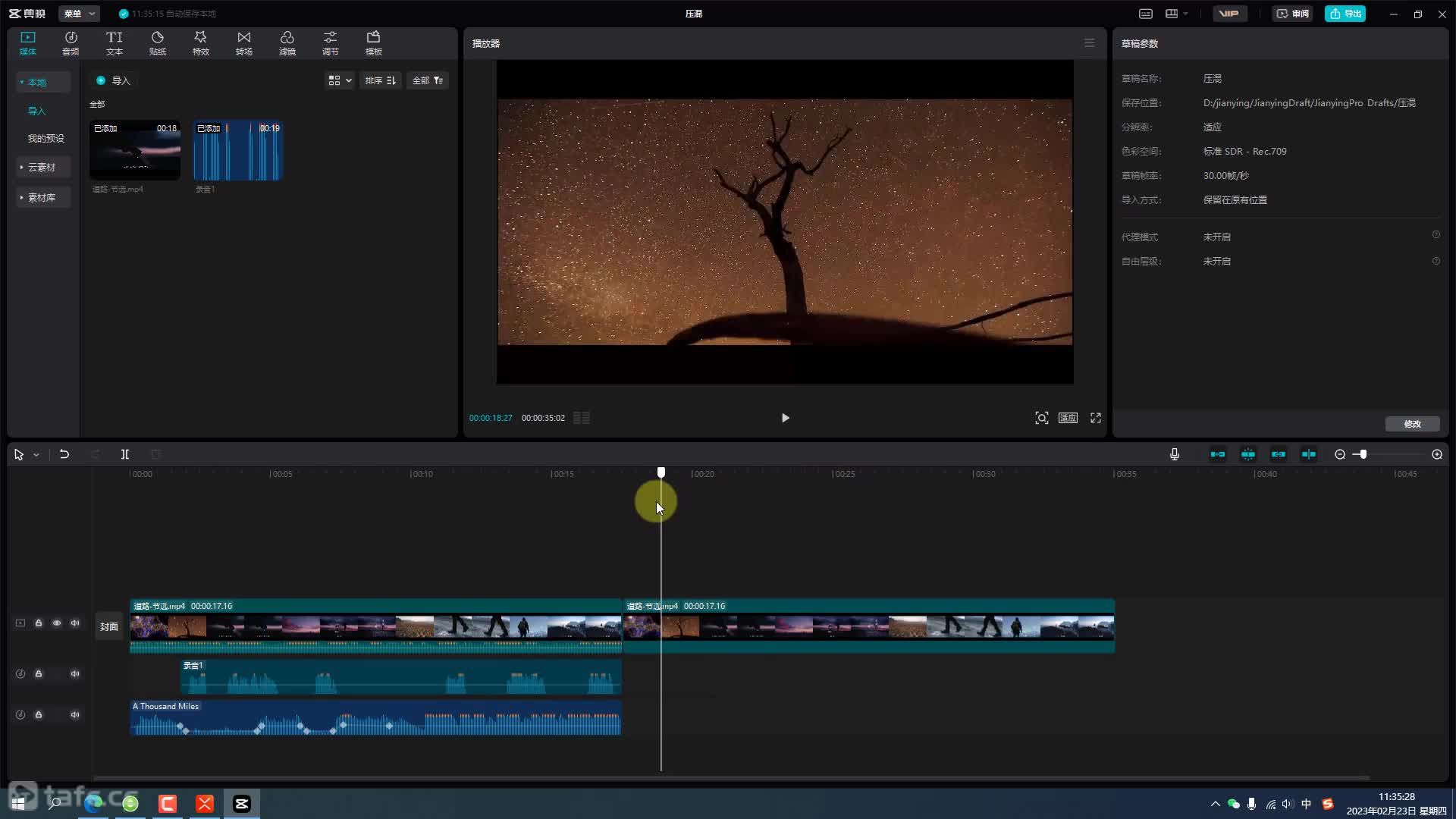This screenshot has width=1456, height=819.
Task: Toggle preview axis on timeline
Action: (1308, 454)
